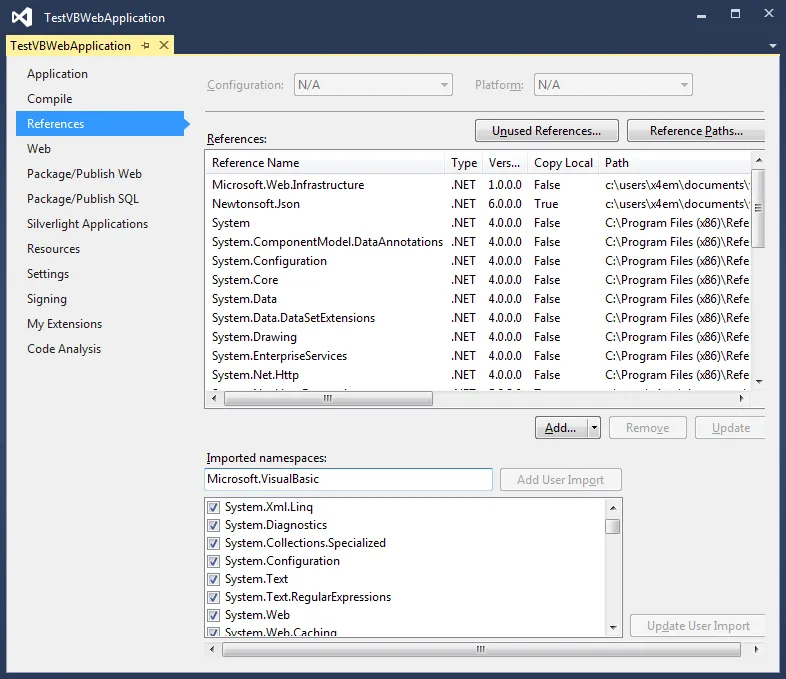Pin the TestVBWebApplication tab
Image resolution: width=786 pixels, height=679 pixels.
pos(145,46)
